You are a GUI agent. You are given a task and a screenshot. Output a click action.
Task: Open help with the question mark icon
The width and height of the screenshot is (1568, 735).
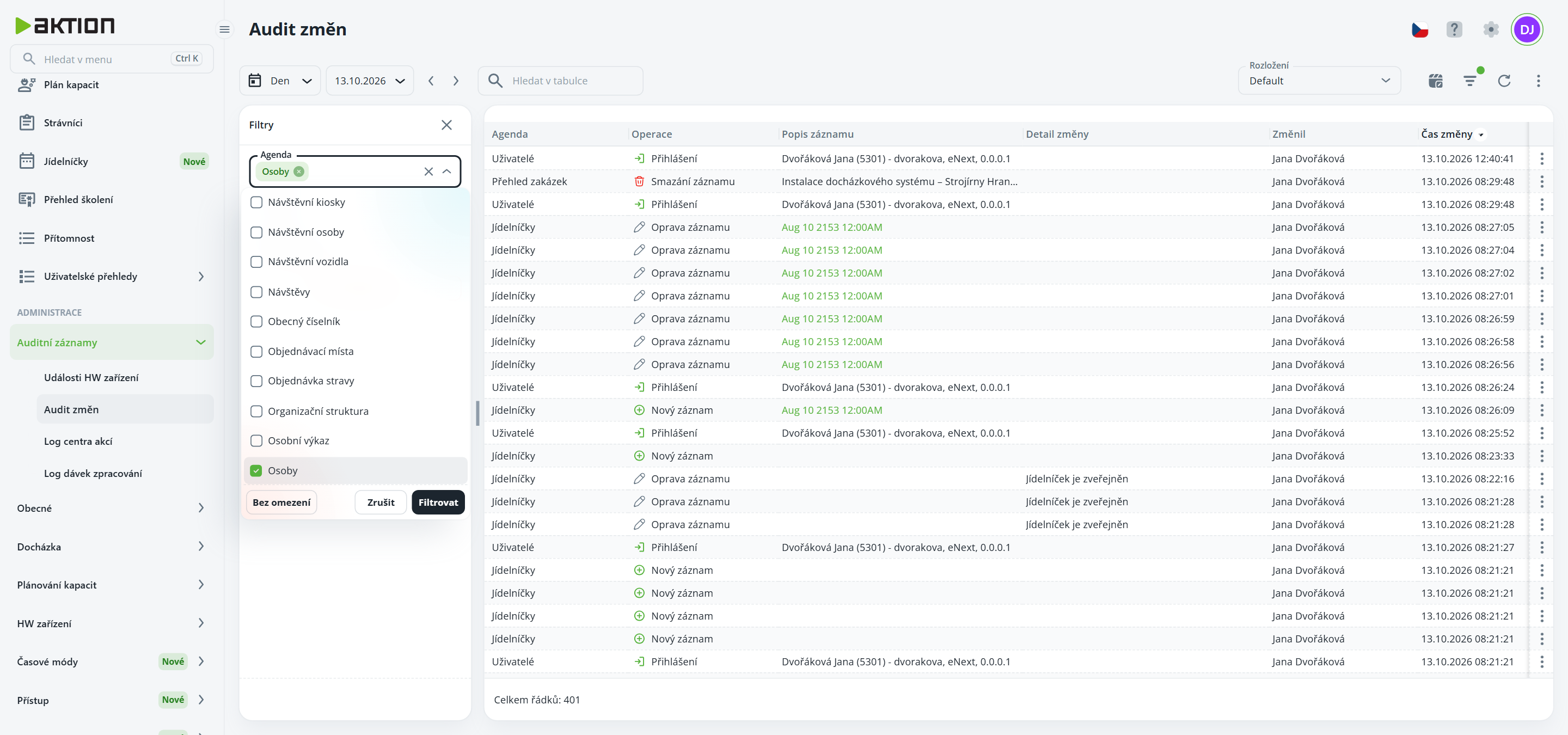click(x=1454, y=29)
